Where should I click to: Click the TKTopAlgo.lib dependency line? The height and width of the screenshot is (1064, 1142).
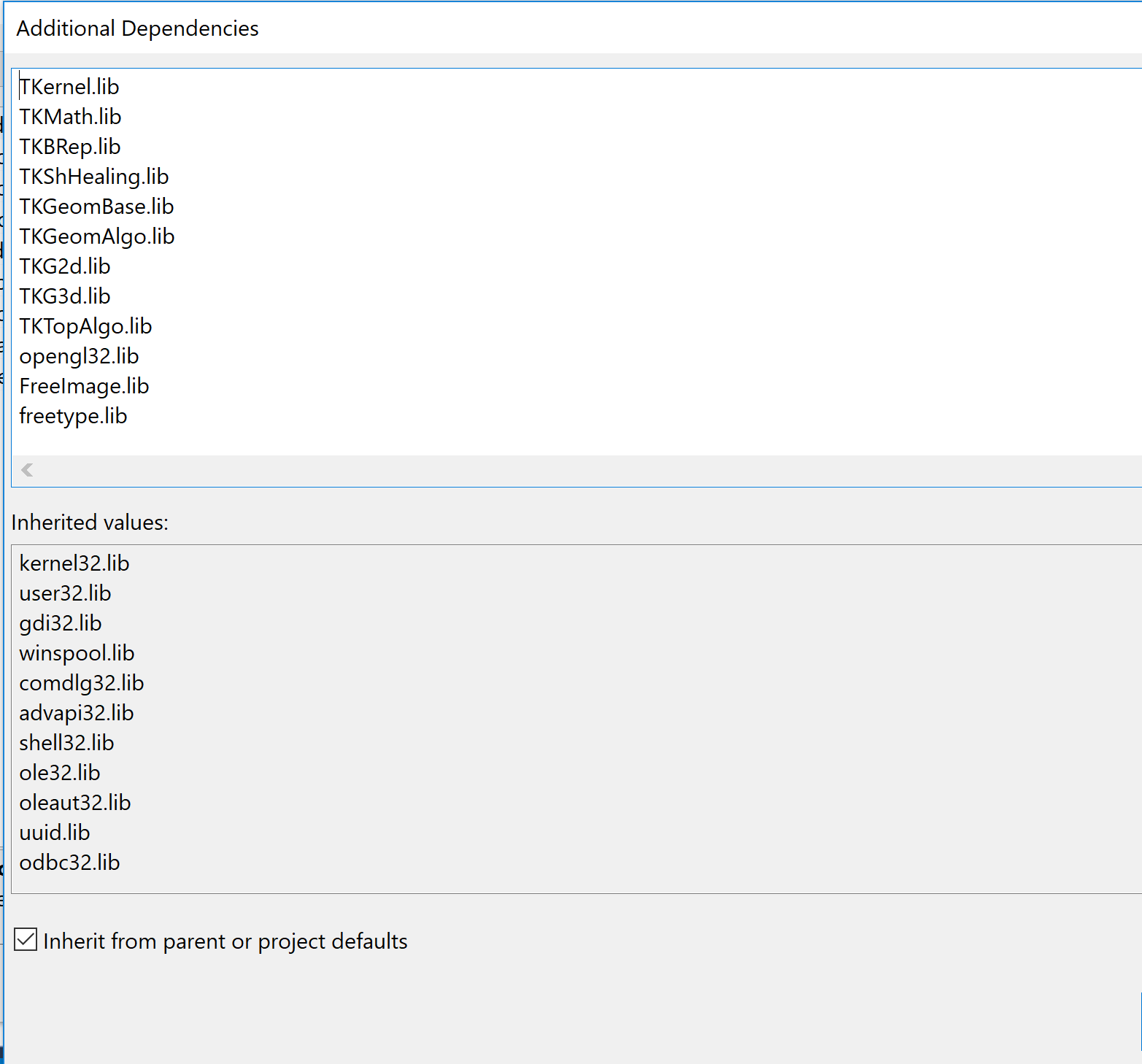[x=85, y=326]
